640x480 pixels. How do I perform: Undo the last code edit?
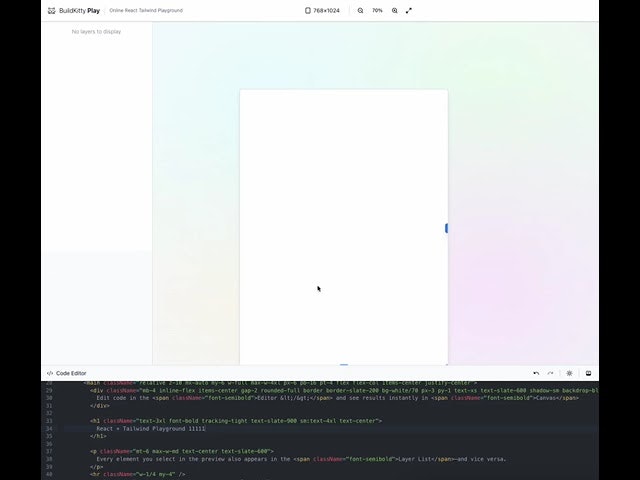(x=536, y=373)
